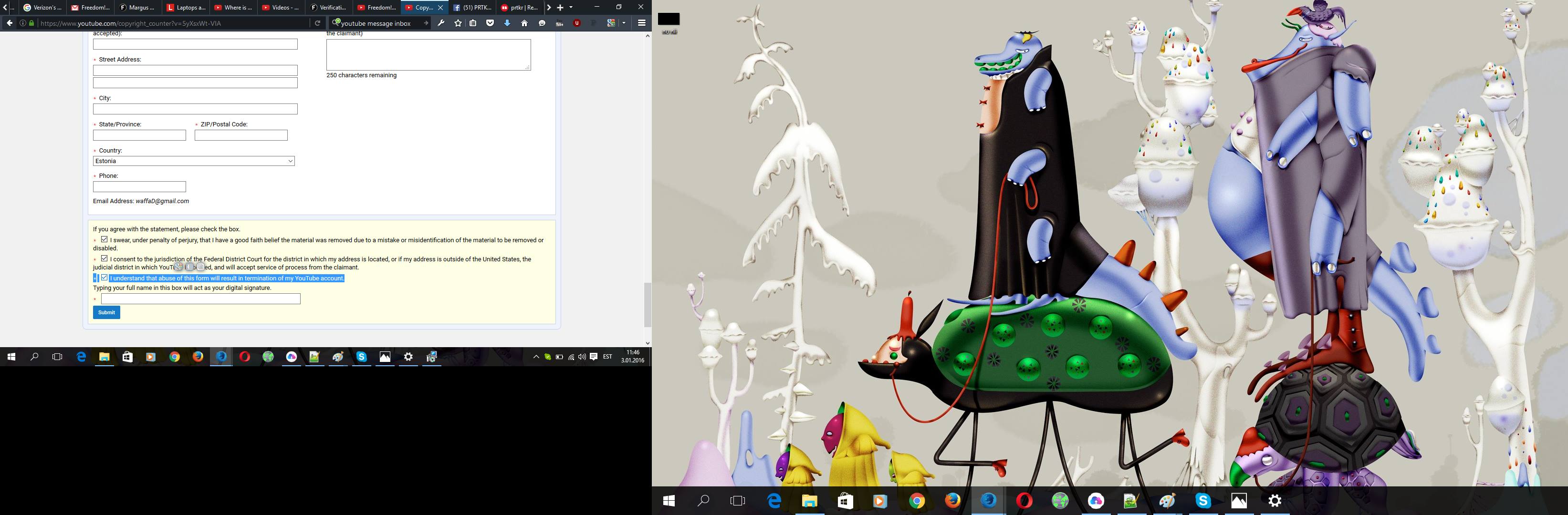Image resolution: width=1568 pixels, height=515 pixels.
Task: Click the statement textarea with 250 characters remaining
Action: click(x=429, y=55)
